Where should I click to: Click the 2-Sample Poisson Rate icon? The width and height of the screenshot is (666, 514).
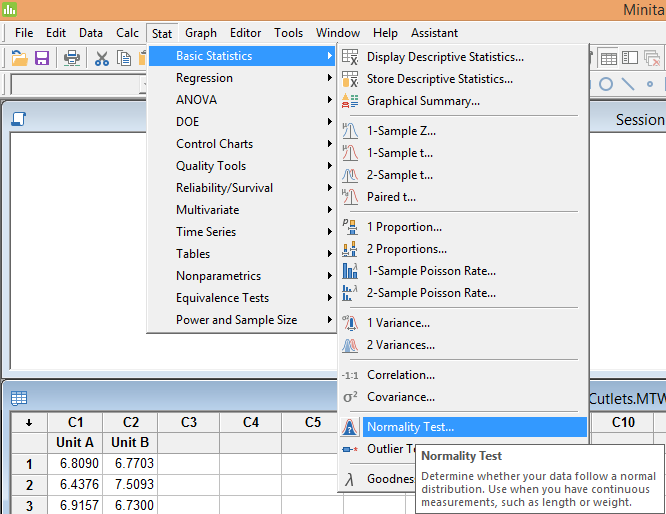pos(350,293)
